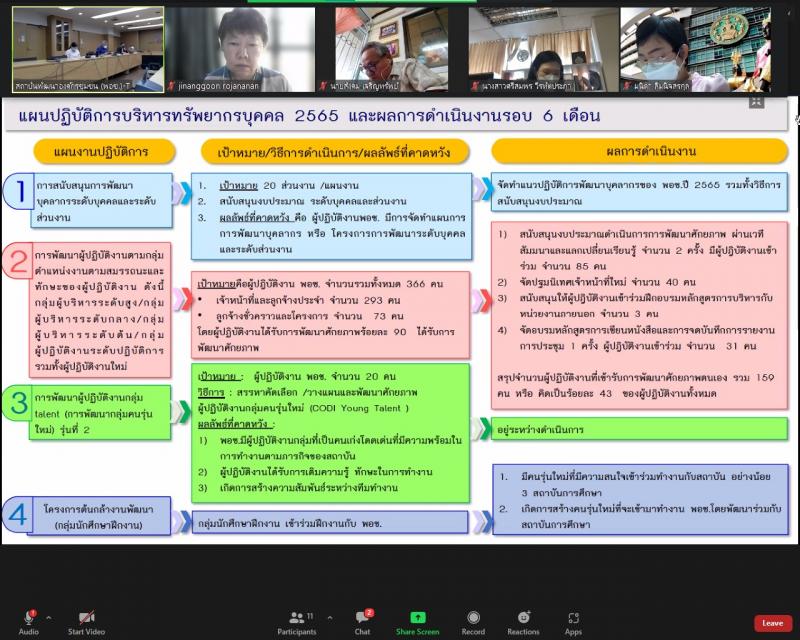800x640 pixels.
Task: Click the red number 2 badge on the slide
Action: 18,261
